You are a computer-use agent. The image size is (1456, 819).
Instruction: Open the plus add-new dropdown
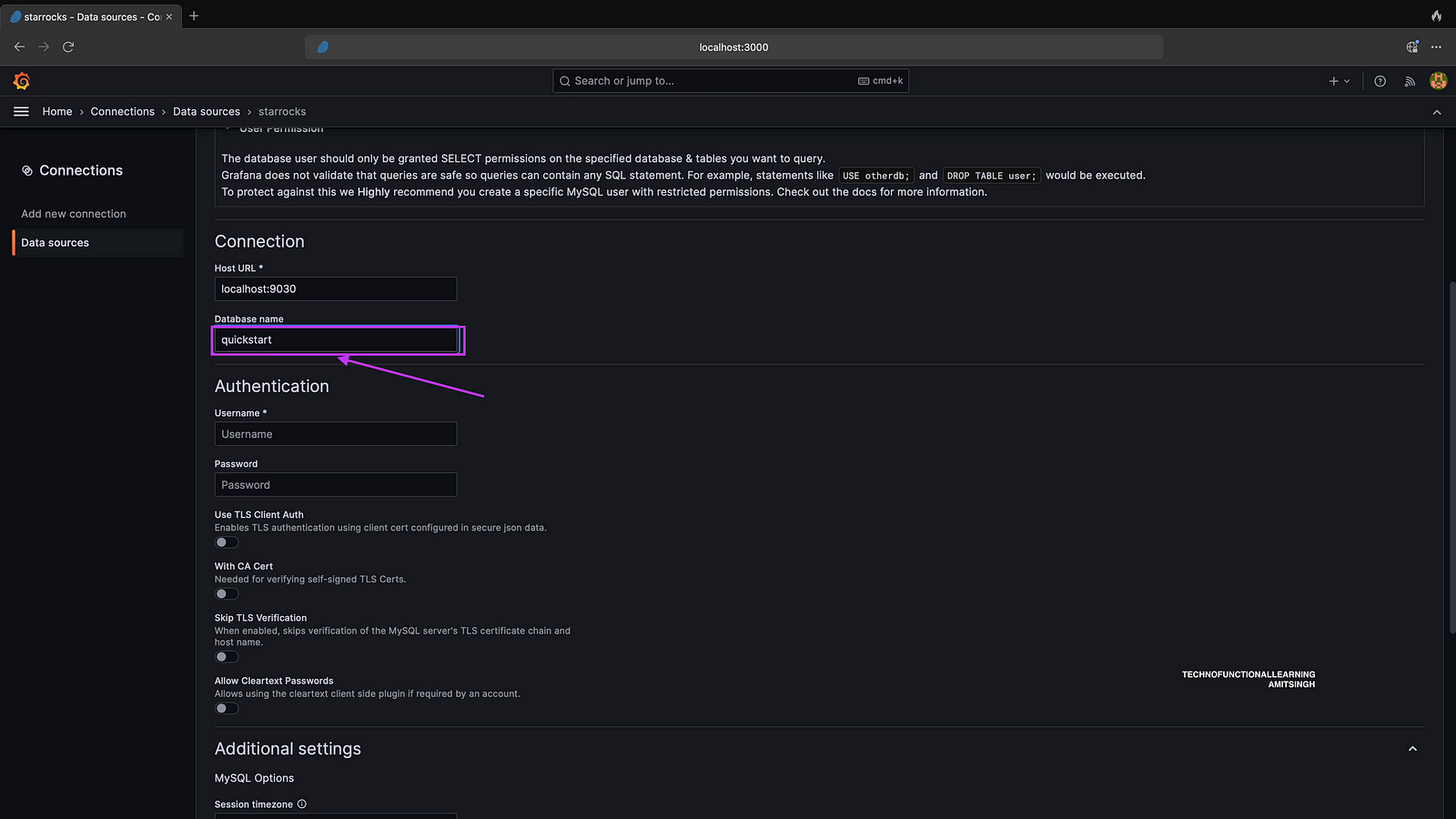point(1339,81)
